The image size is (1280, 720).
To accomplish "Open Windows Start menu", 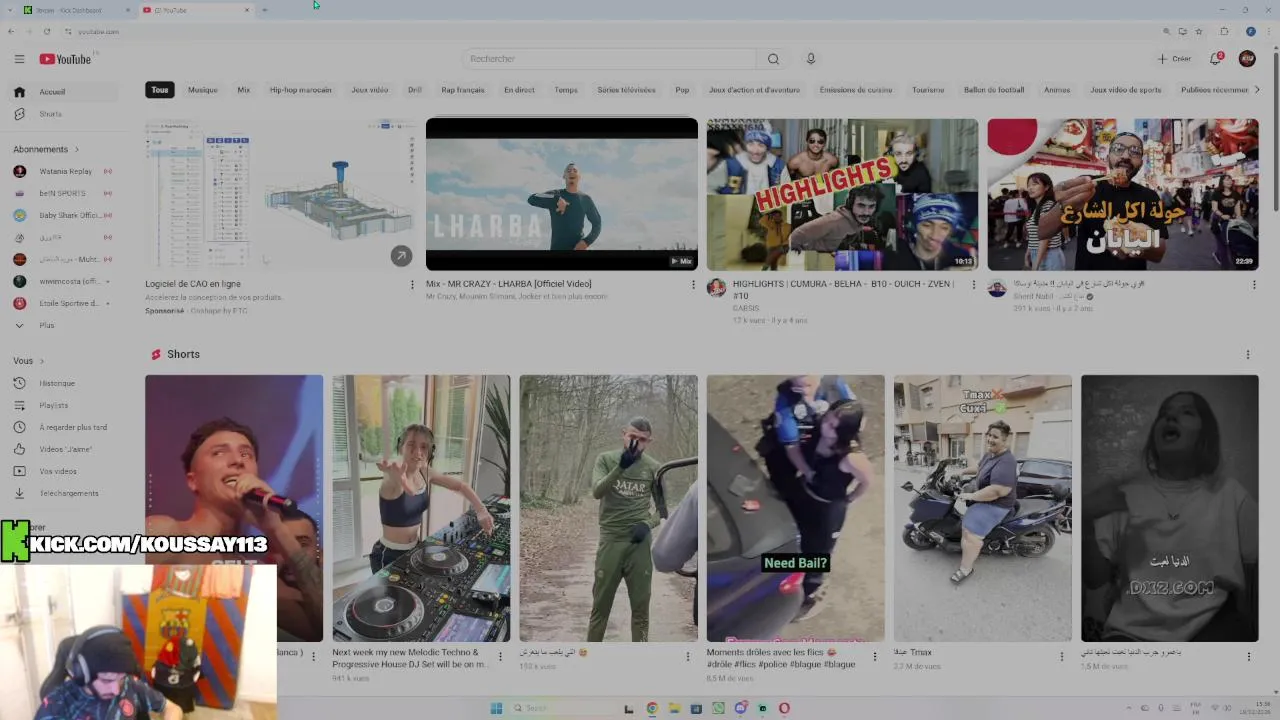I will coord(496,708).
